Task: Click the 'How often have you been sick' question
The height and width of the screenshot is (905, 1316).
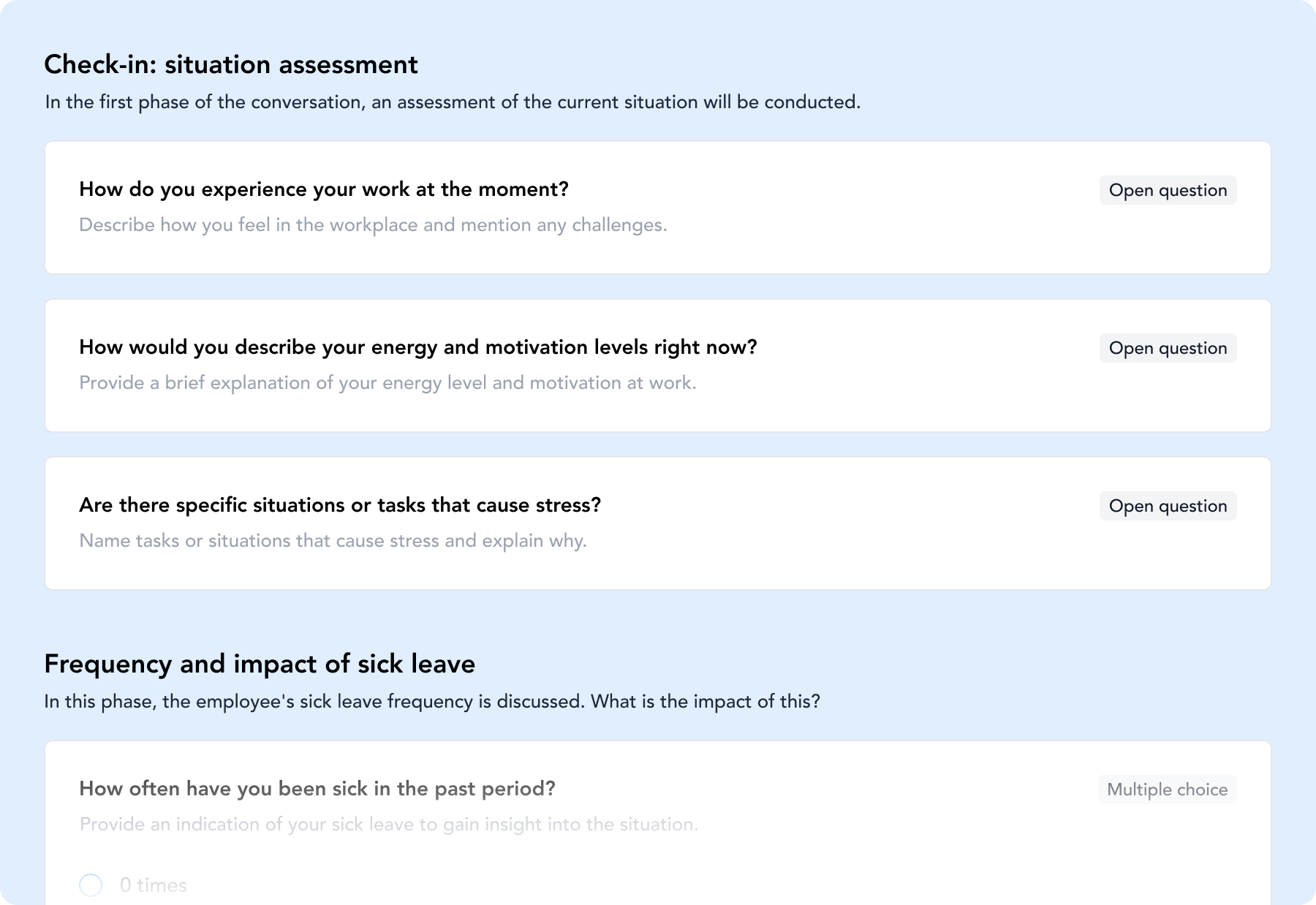Action: point(317,789)
